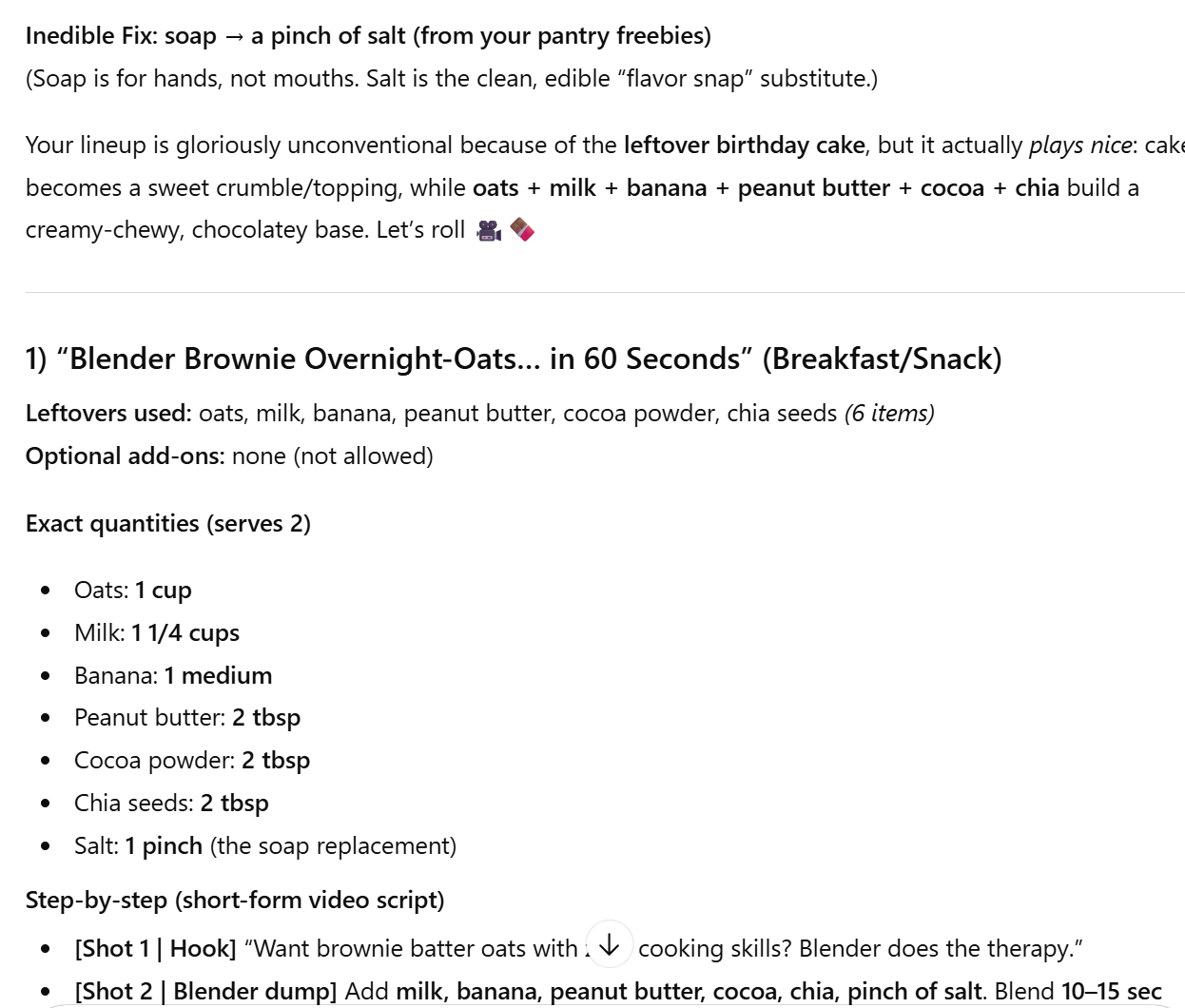Click the "[Shot 2 | Blender dump]" label

(205, 991)
